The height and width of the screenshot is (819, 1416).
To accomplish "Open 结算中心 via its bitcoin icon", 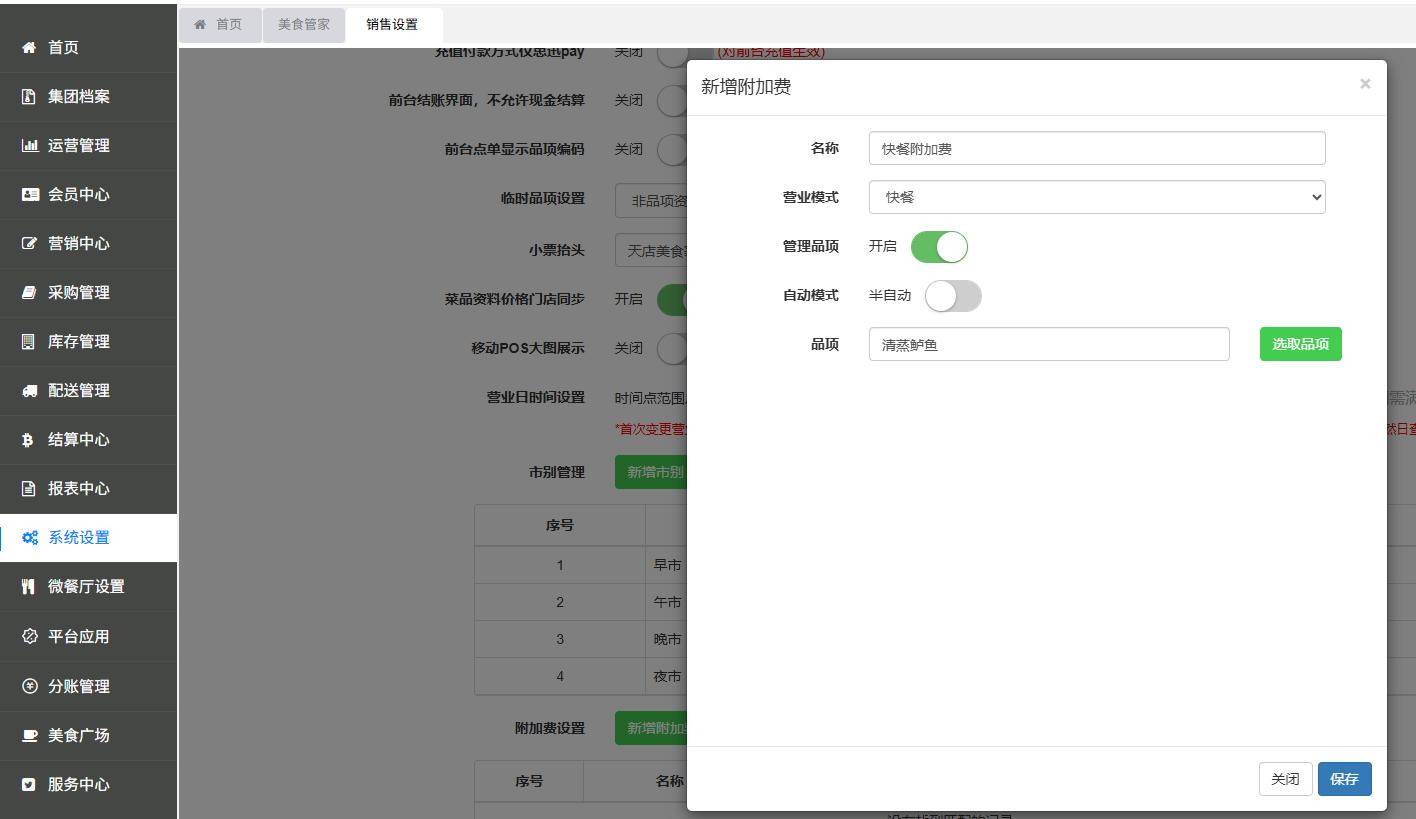I will (29, 439).
